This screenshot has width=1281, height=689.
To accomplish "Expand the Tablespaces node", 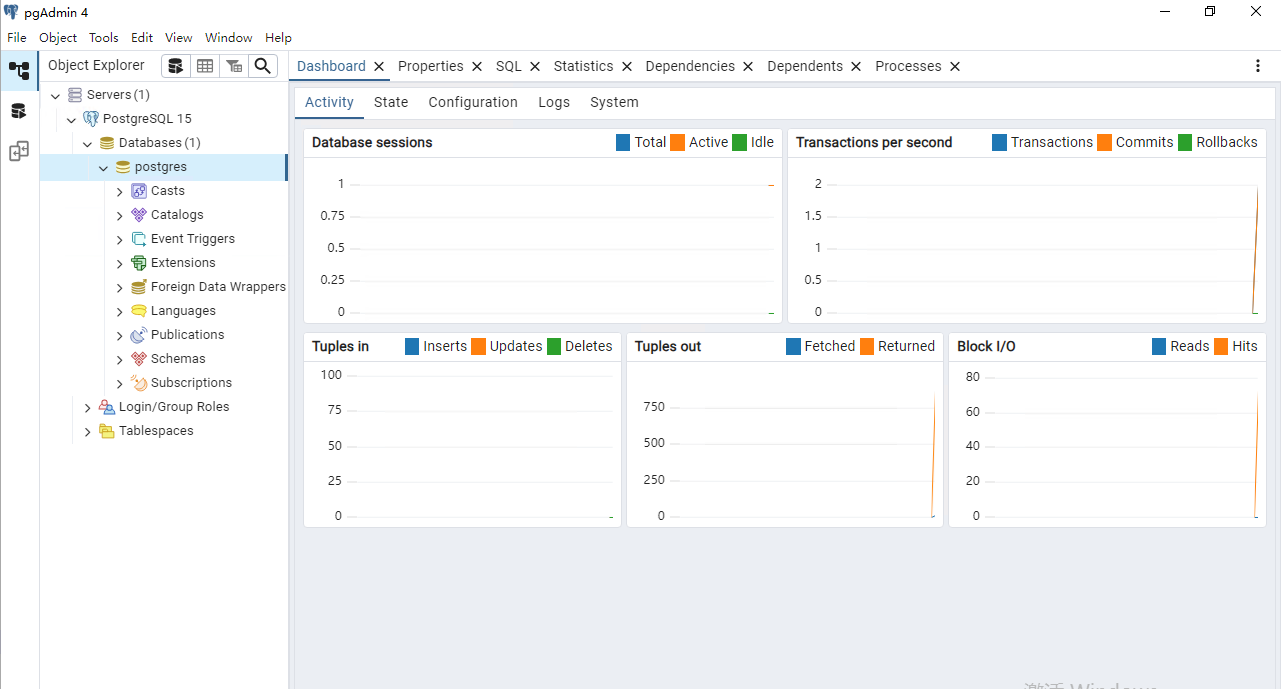I will pyautogui.click(x=88, y=432).
